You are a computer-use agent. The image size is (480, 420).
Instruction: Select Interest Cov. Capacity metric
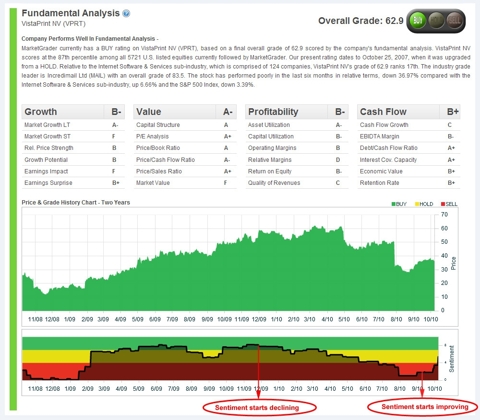pos(409,160)
